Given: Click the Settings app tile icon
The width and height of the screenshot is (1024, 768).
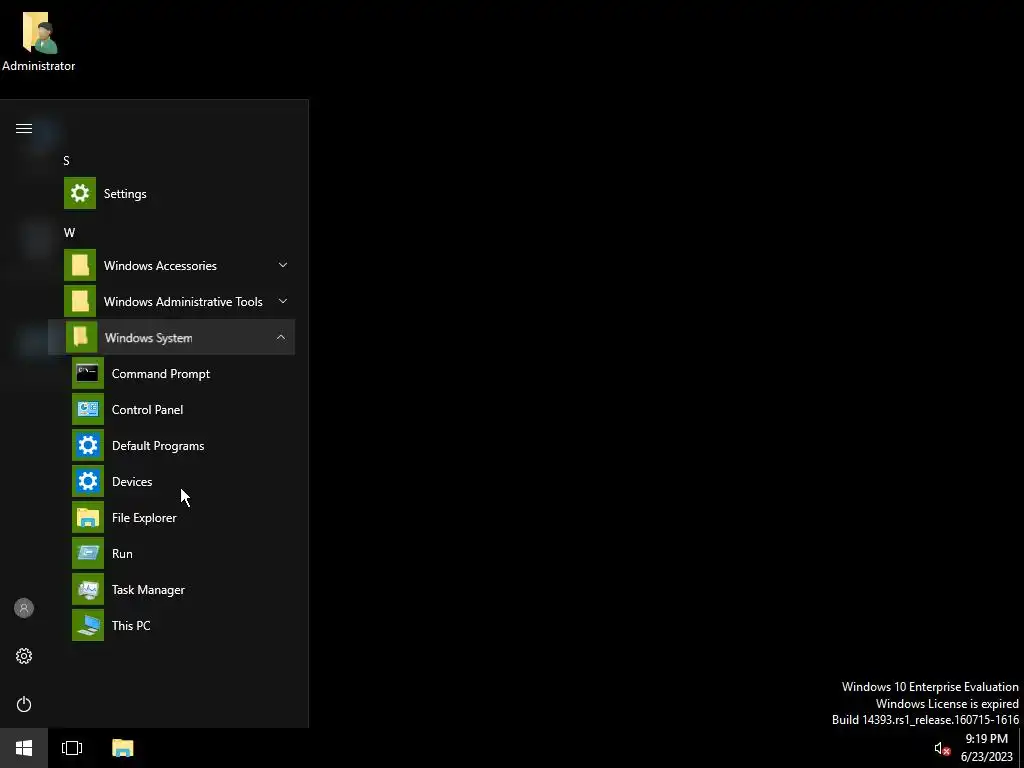Looking at the screenshot, I should [80, 193].
